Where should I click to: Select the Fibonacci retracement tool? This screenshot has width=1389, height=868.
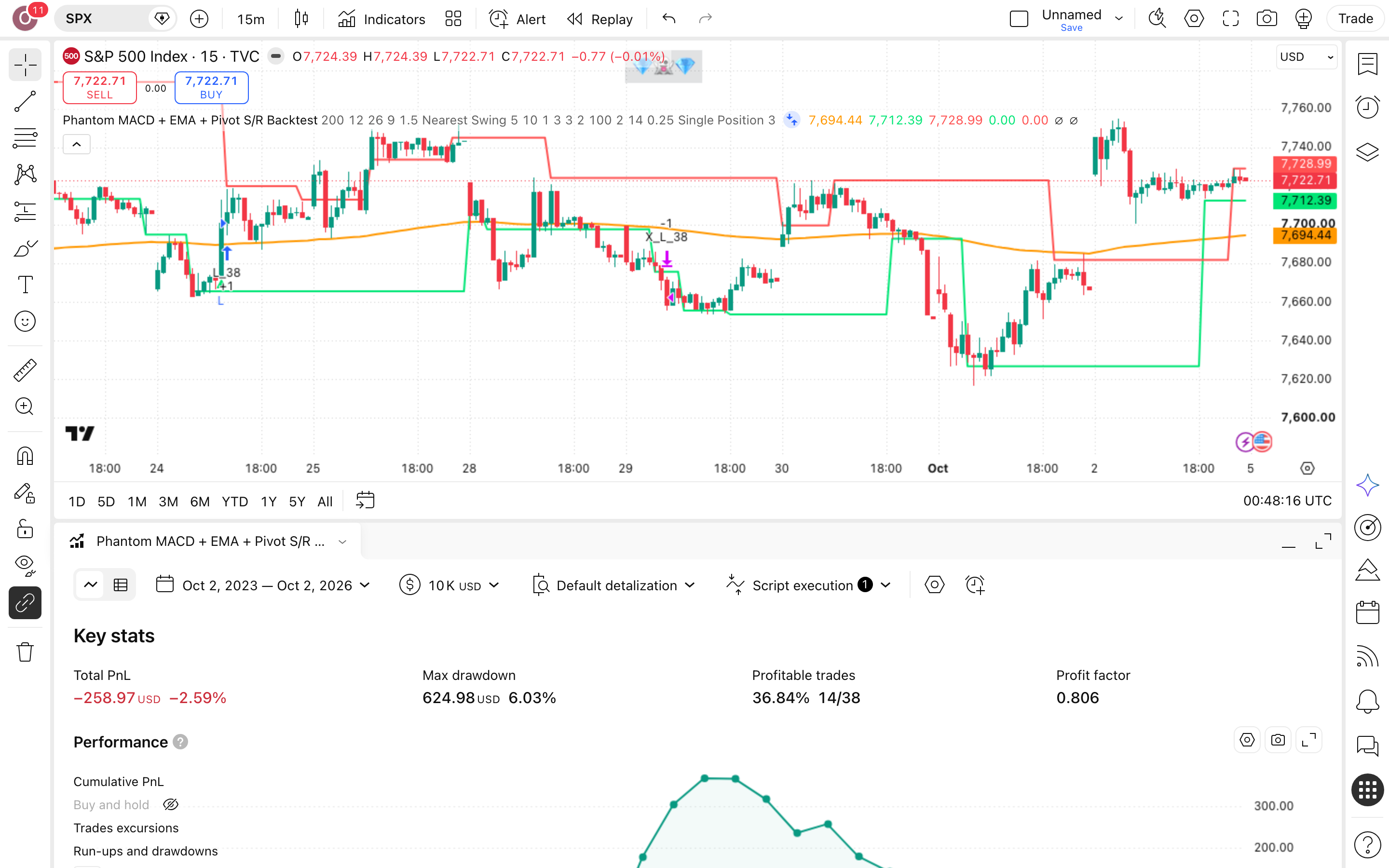(25, 138)
